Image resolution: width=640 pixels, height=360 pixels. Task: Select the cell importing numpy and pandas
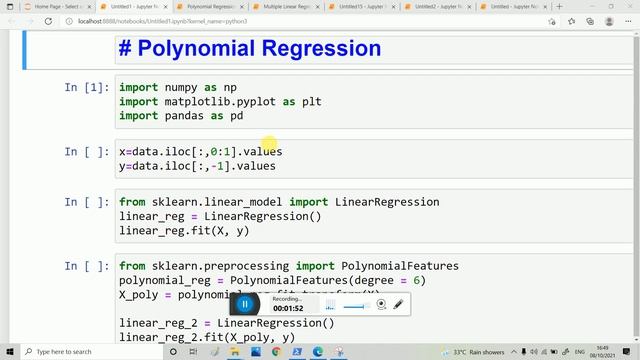[x=373, y=102]
